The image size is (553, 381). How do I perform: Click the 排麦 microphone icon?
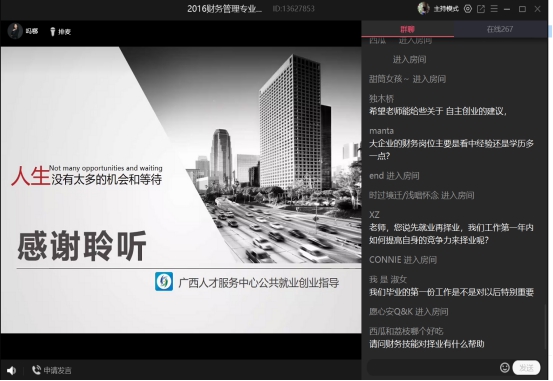[x=53, y=31]
